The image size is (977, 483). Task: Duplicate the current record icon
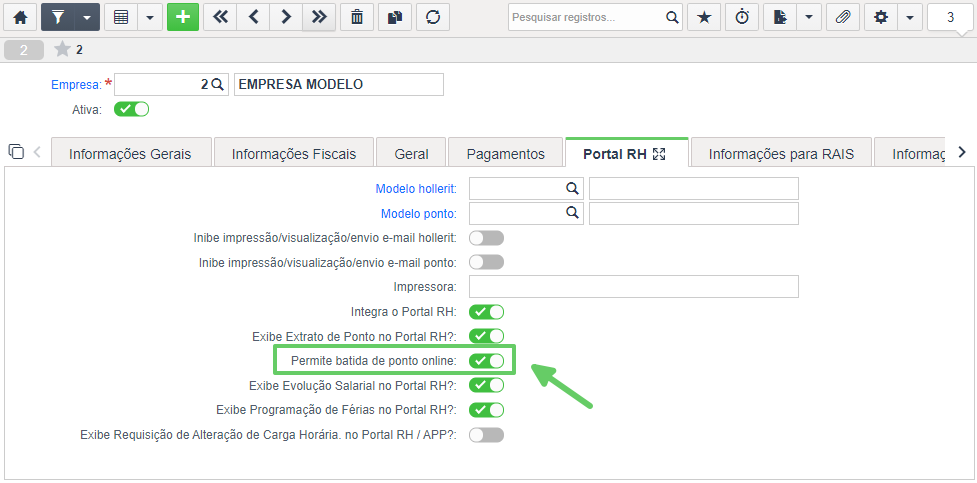pos(394,17)
